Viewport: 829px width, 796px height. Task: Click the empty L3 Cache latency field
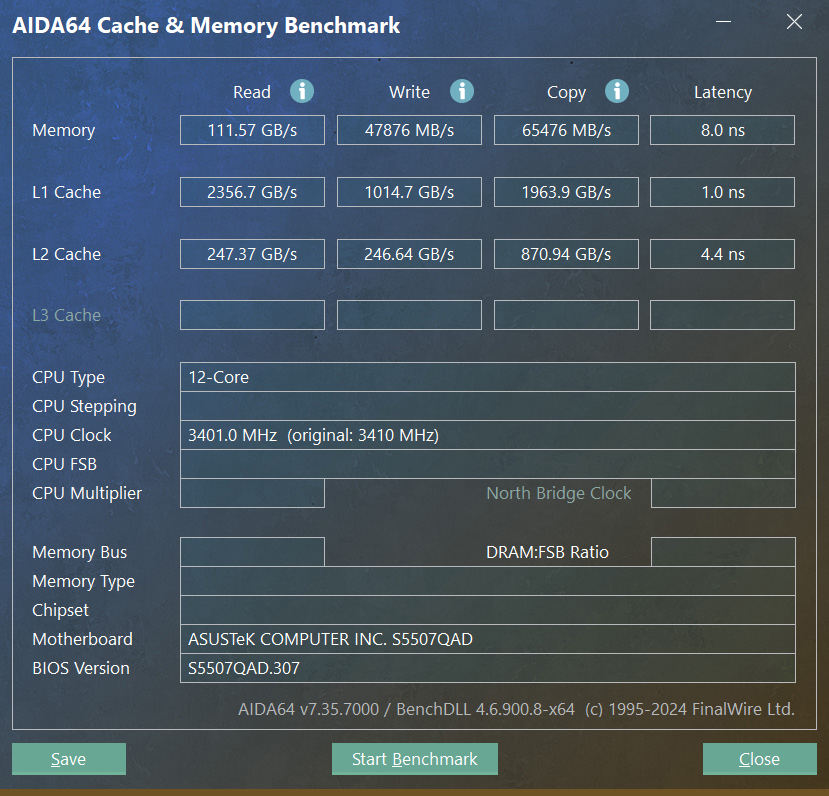pos(722,315)
